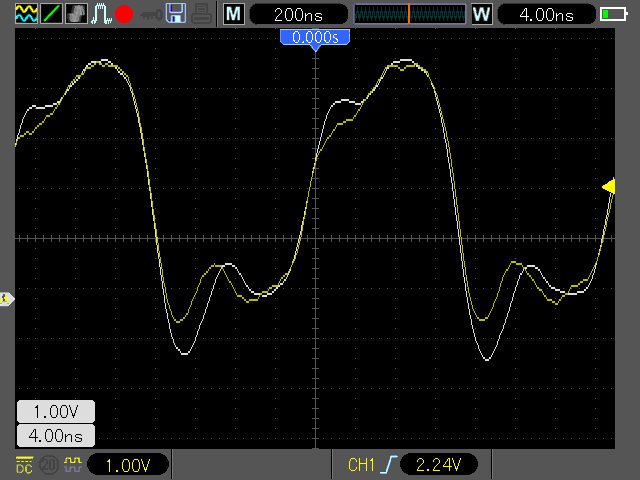Click the red record circle
This screenshot has width=640, height=480.
click(x=124, y=14)
